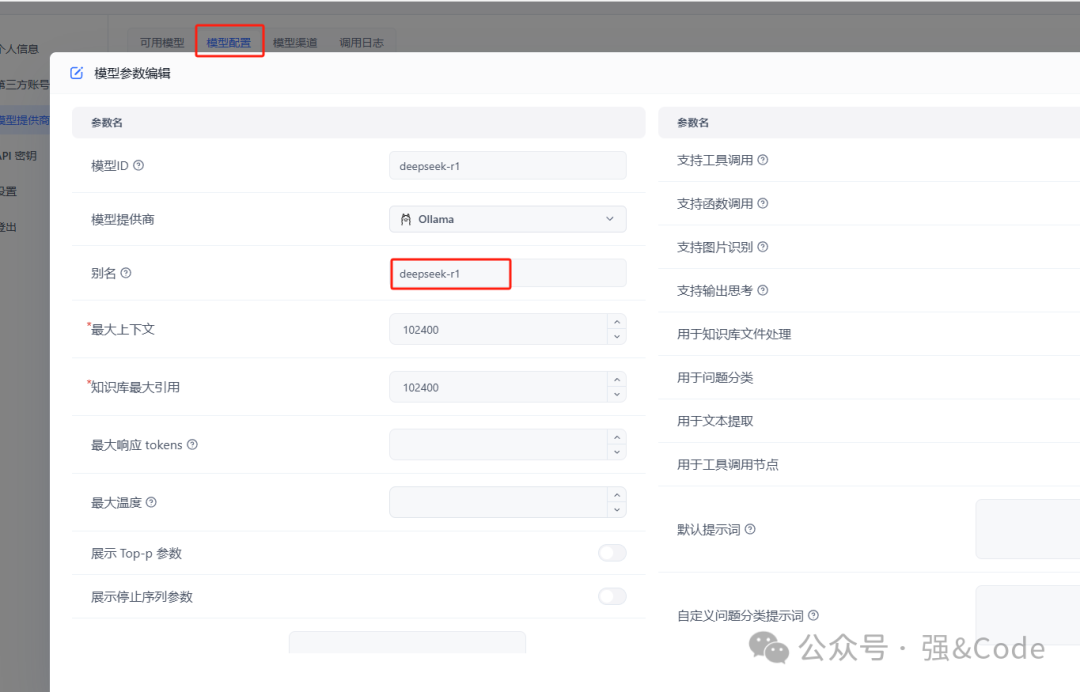Click the help icon beside 最大温度
The image size is (1080, 692).
pyautogui.click(x=151, y=501)
